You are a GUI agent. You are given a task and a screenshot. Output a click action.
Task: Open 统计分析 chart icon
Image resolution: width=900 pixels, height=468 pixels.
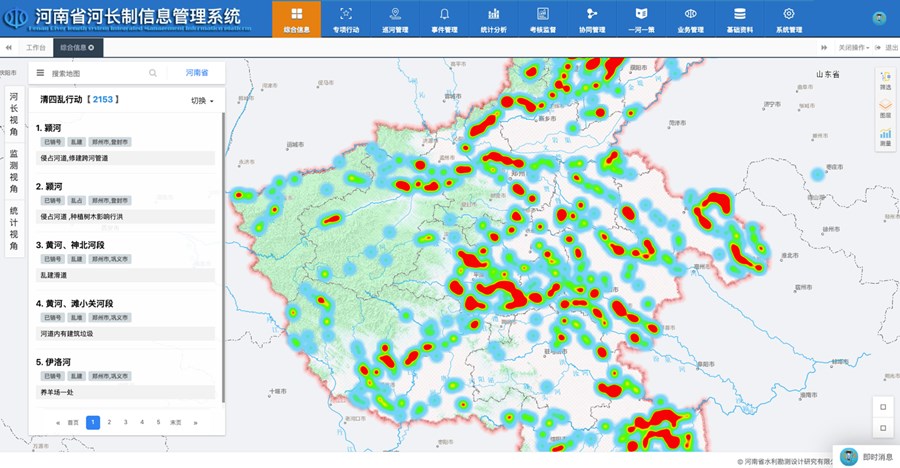tap(493, 14)
